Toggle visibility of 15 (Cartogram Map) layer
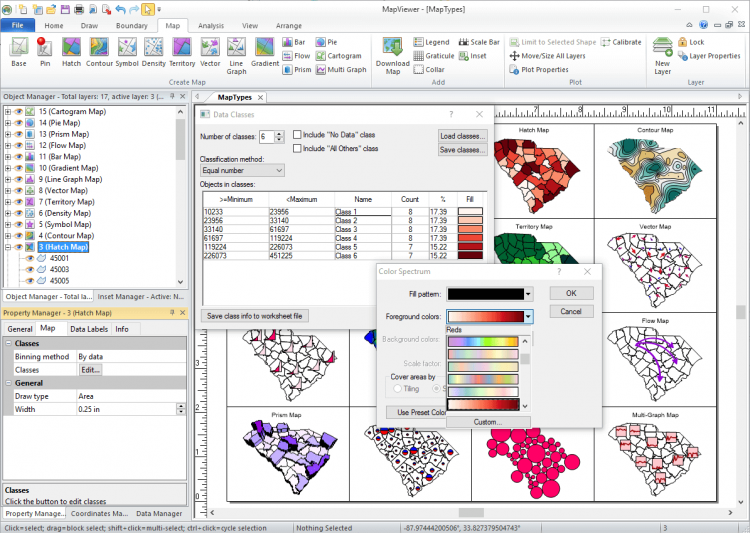Image resolution: width=750 pixels, height=533 pixels. click(19, 111)
